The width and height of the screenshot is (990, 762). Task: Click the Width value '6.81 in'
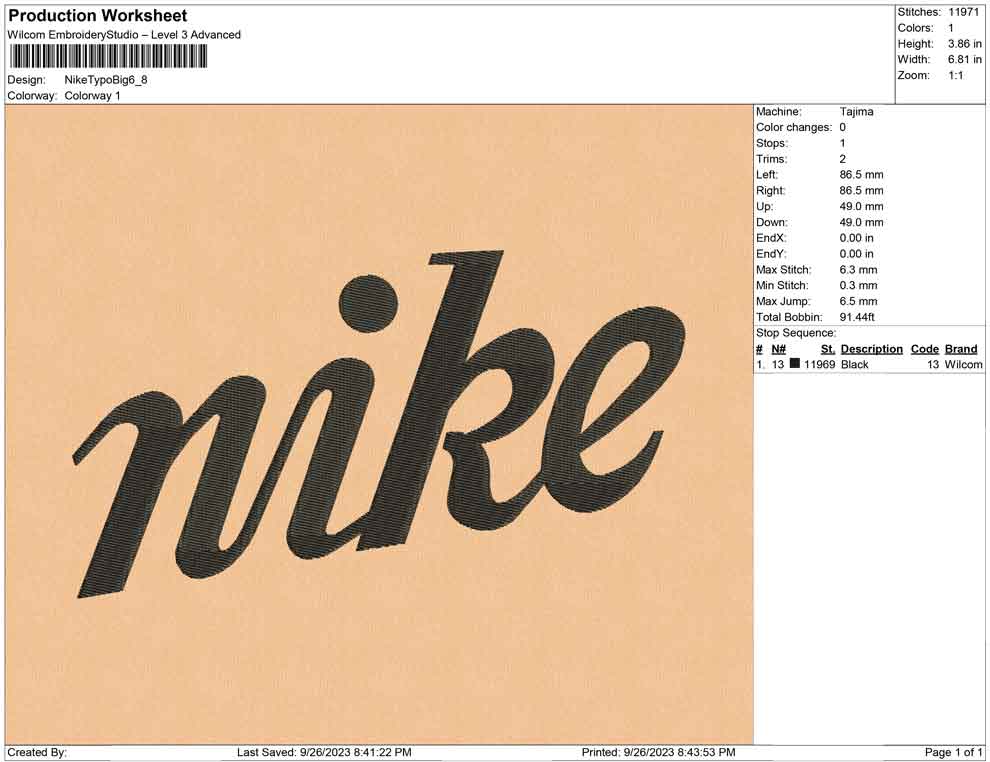click(x=965, y=59)
